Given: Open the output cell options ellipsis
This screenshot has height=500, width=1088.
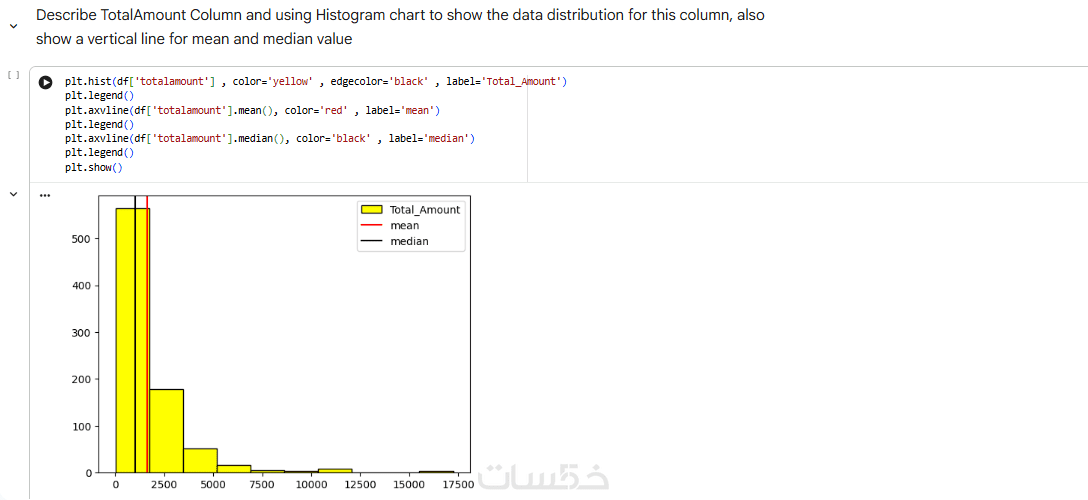Looking at the screenshot, I should click(x=44, y=195).
